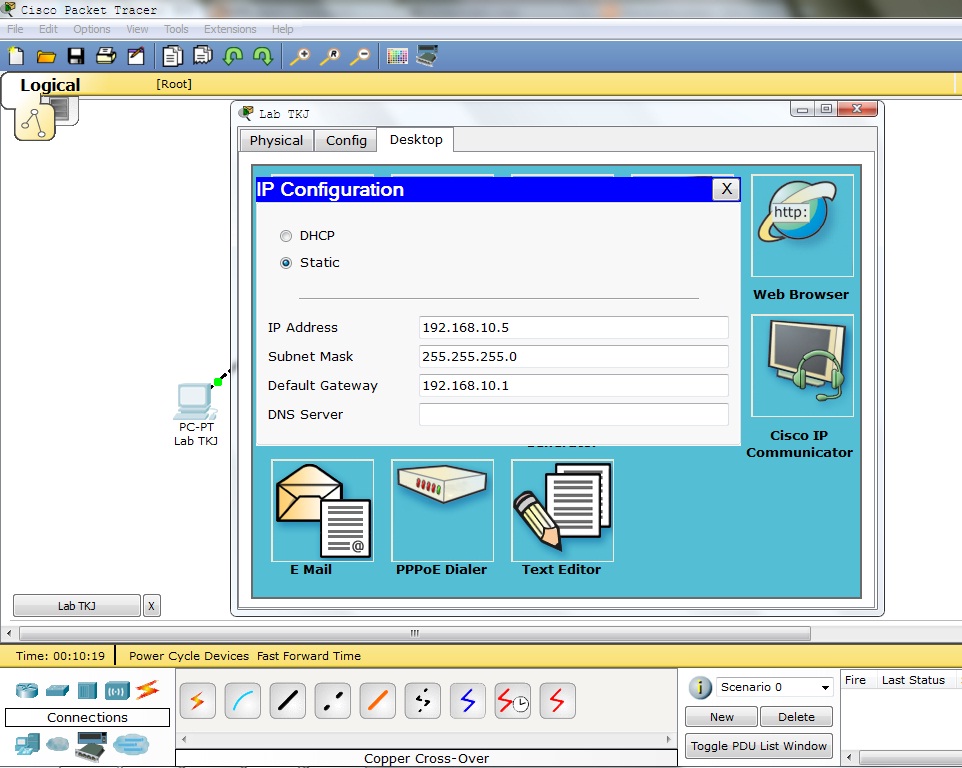Launch Cisco IP Communicator app
Image resolution: width=962 pixels, height=768 pixels.
coord(802,366)
